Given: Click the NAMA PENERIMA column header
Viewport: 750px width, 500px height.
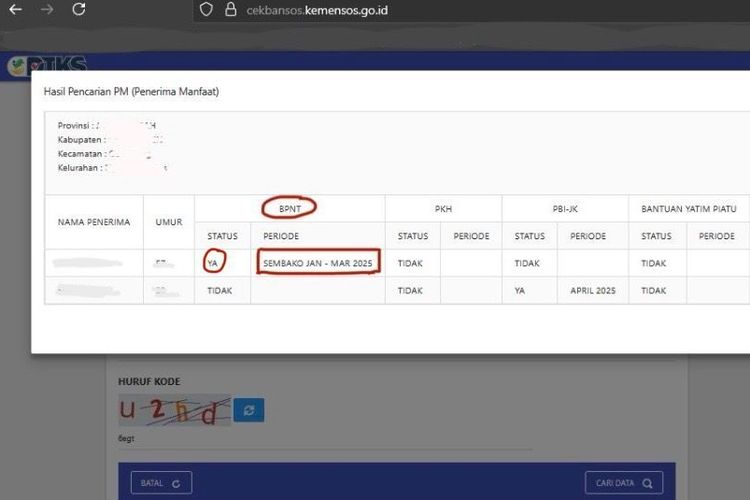Looking at the screenshot, I should (94, 222).
